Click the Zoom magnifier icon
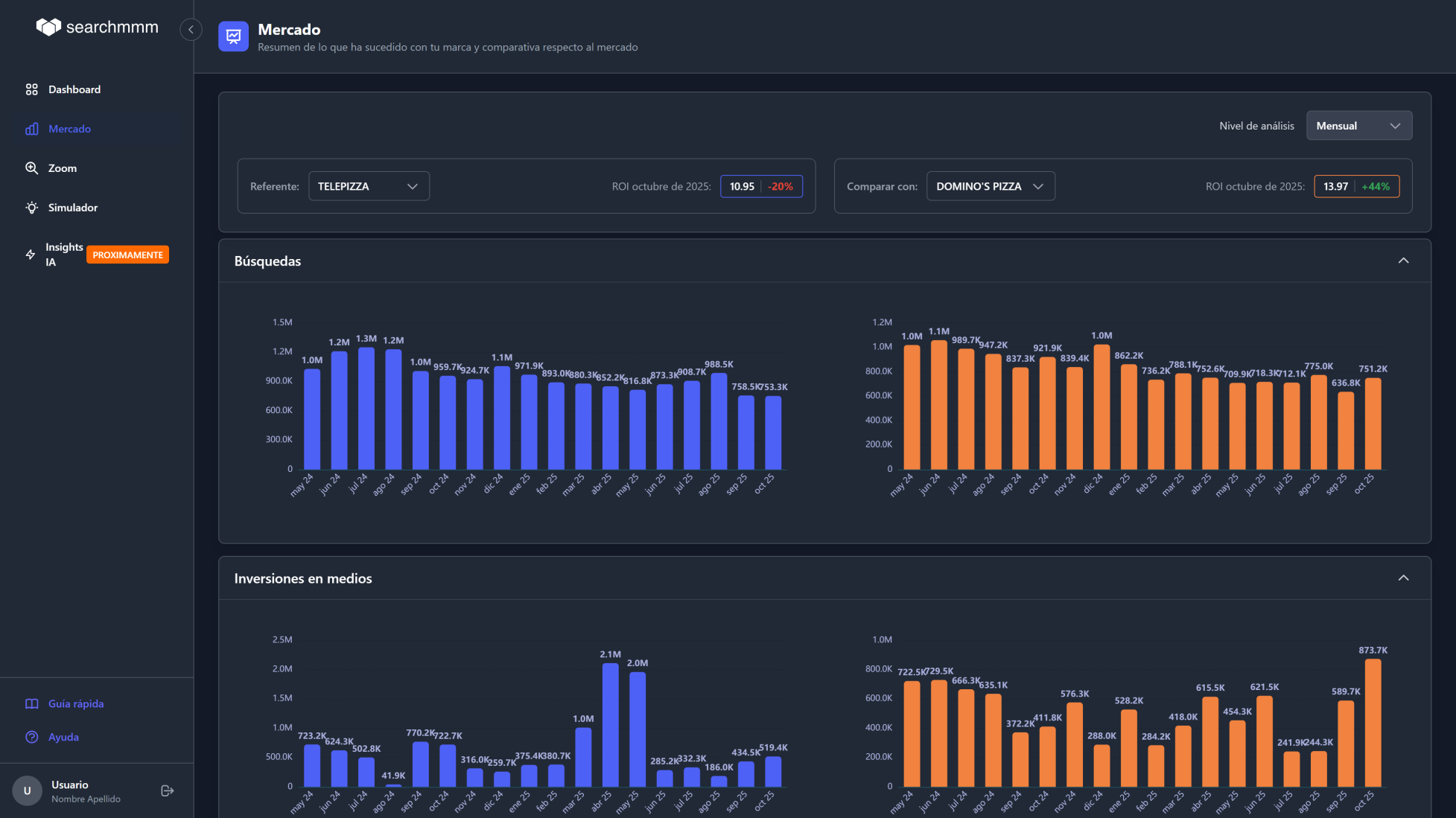This screenshot has height=818, width=1456. point(31,168)
